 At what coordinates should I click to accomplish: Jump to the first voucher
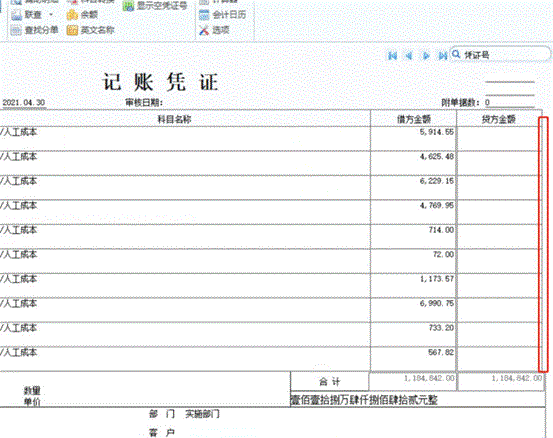(393, 56)
